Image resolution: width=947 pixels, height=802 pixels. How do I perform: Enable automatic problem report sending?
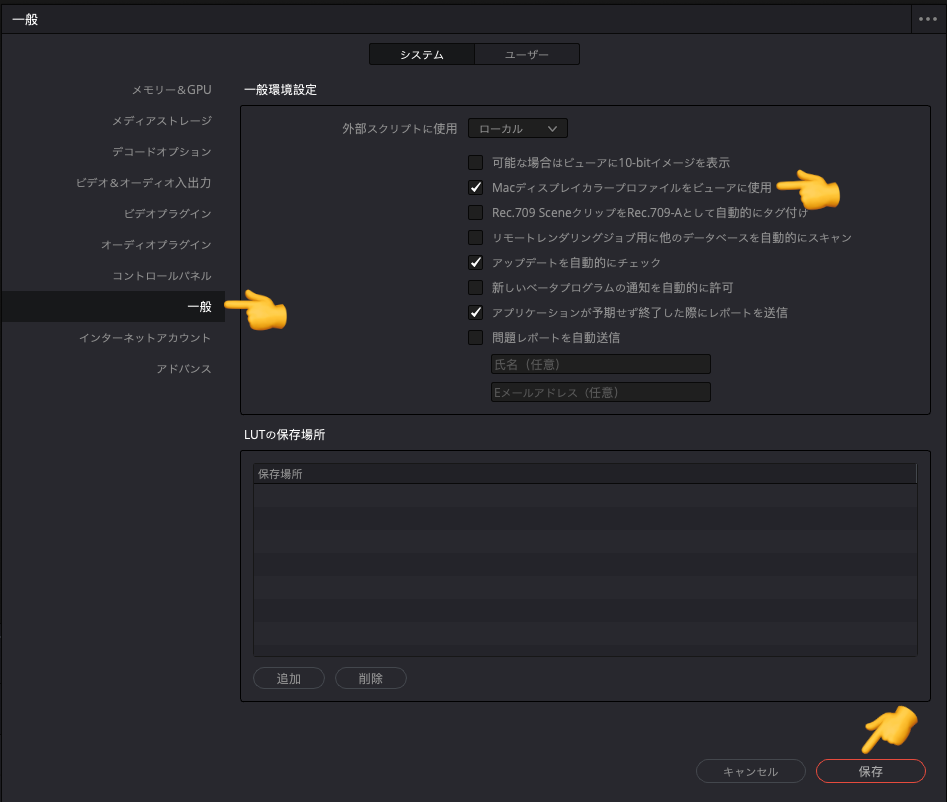click(476, 337)
